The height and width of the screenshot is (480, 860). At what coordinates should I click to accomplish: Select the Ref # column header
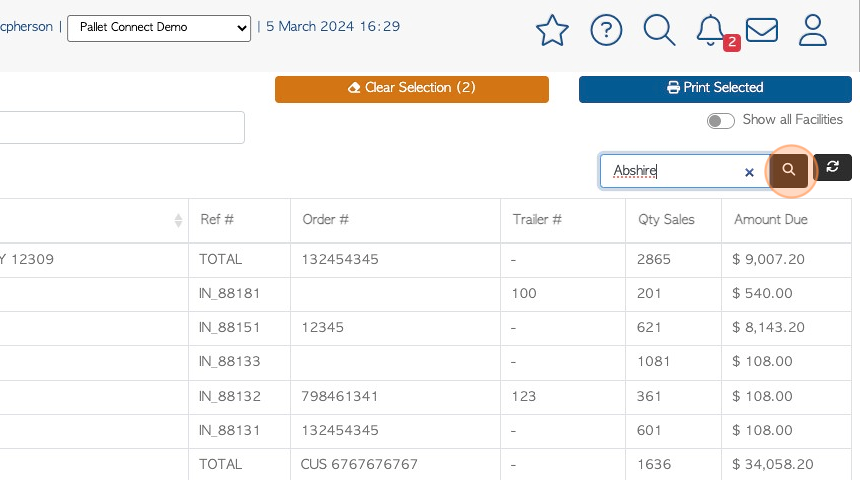[x=217, y=219]
